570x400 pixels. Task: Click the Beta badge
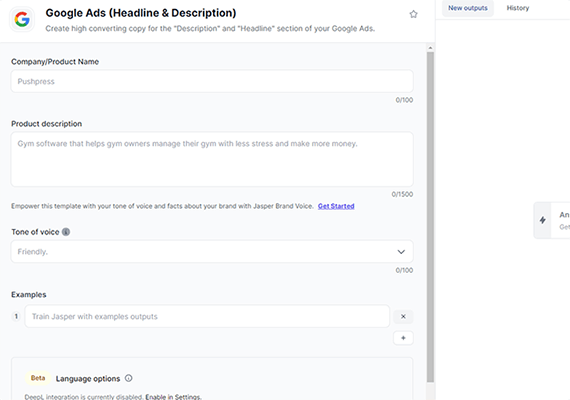38,378
